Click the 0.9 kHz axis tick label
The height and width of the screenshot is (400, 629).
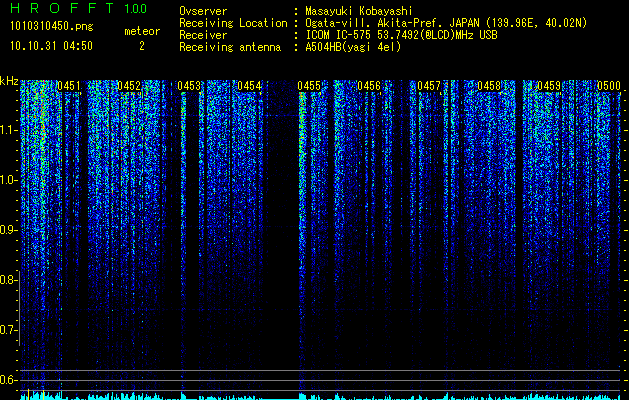pos(8,230)
